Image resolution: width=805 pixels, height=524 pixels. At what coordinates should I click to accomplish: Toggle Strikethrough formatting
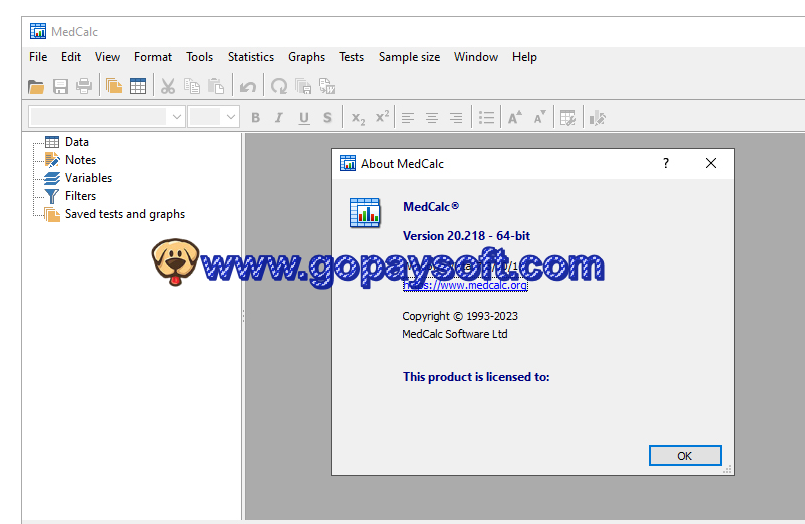click(327, 118)
